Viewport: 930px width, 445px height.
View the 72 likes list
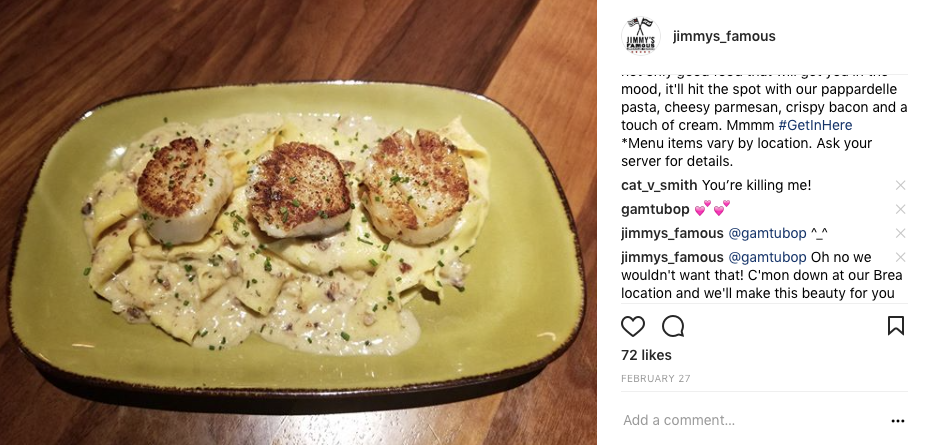tap(646, 355)
